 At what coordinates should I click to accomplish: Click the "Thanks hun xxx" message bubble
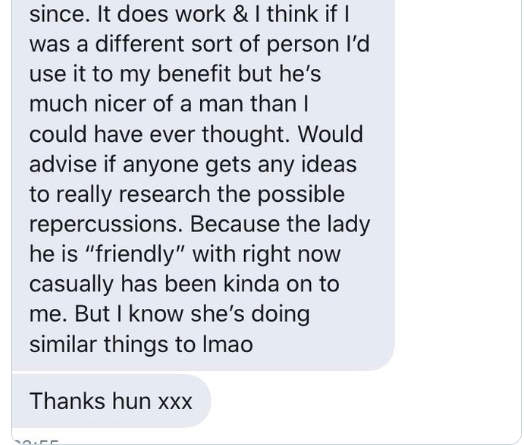click(111, 401)
